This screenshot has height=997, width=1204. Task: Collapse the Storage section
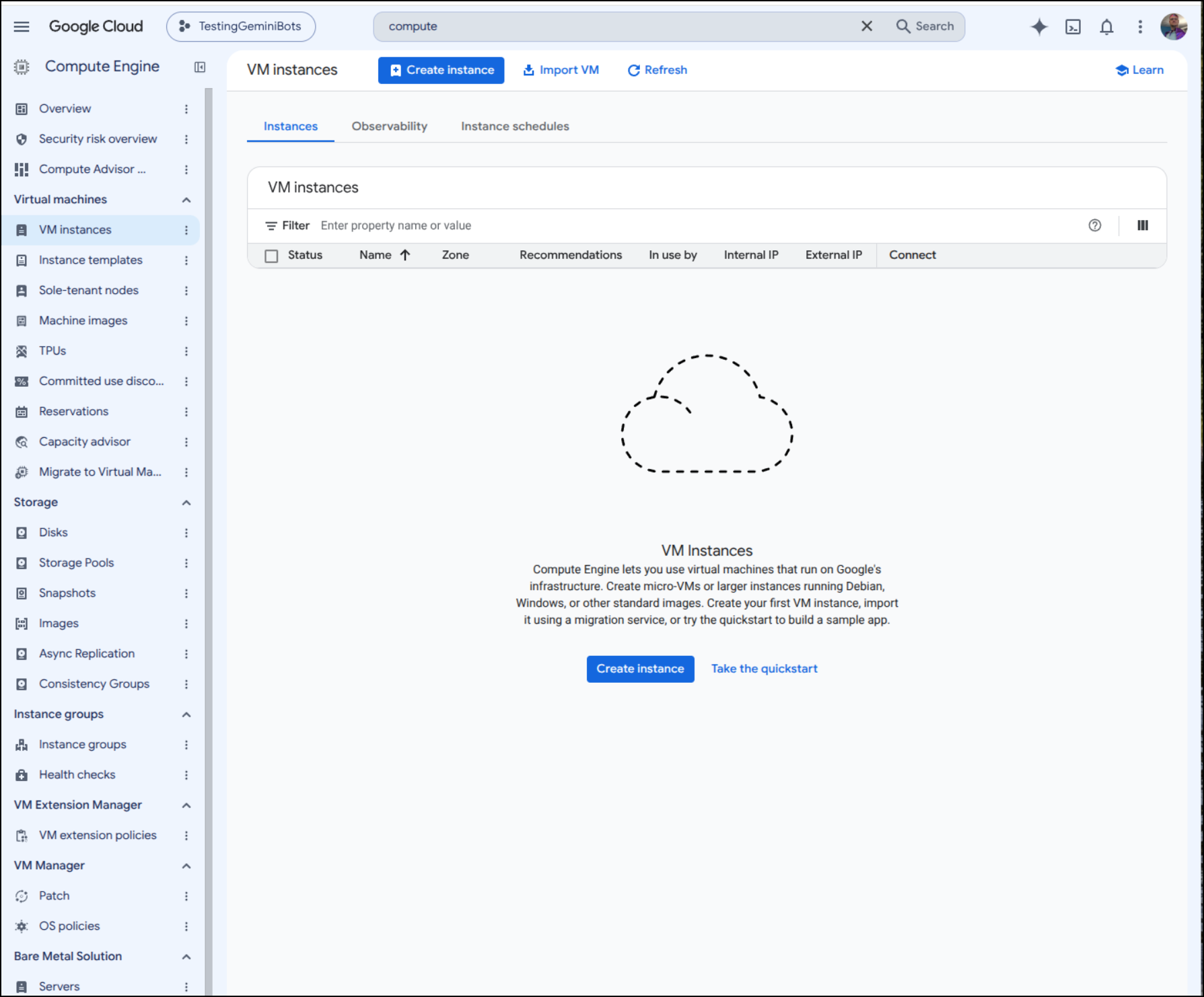point(186,503)
